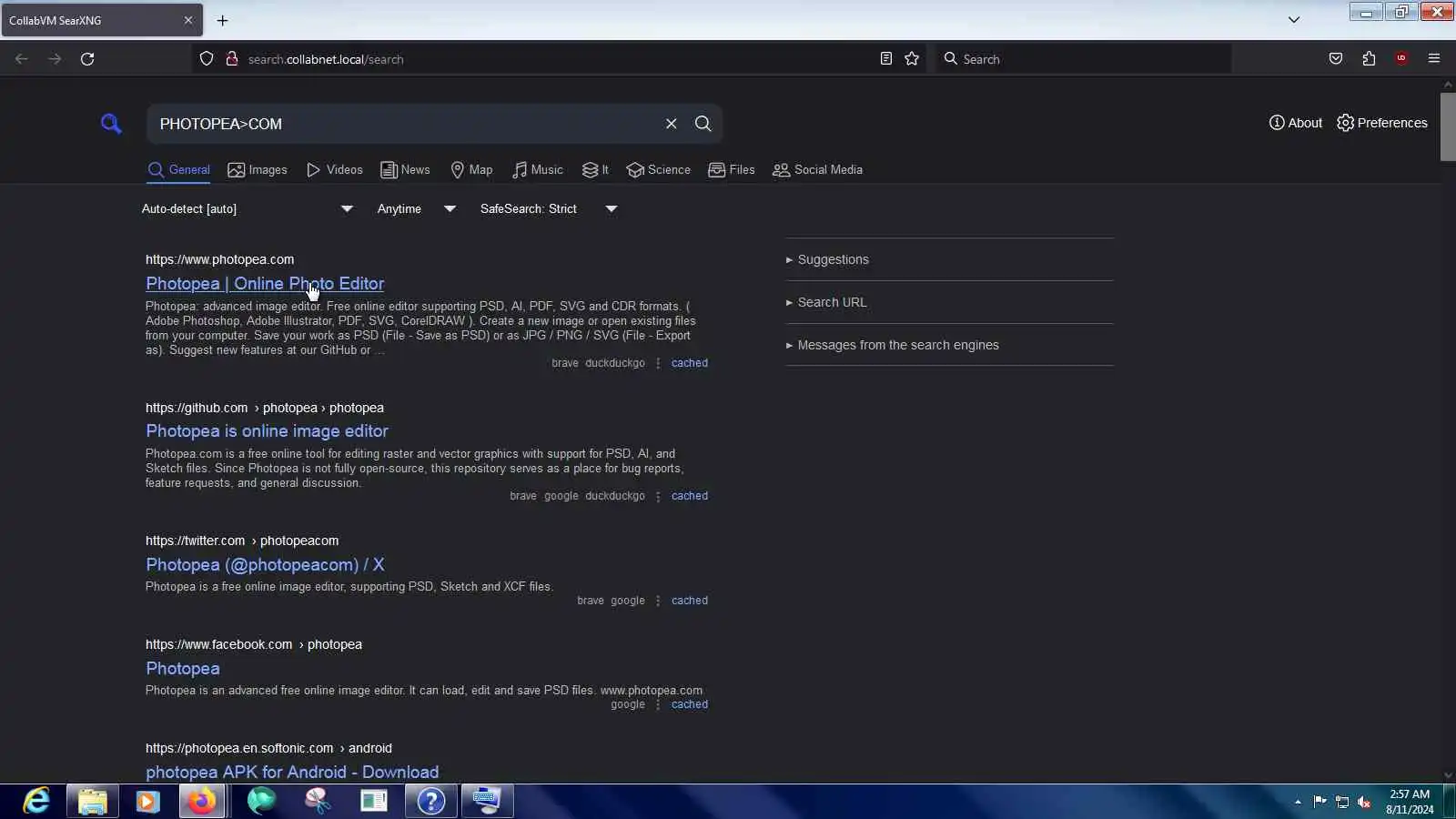Switch to the Music tab

(x=538, y=170)
